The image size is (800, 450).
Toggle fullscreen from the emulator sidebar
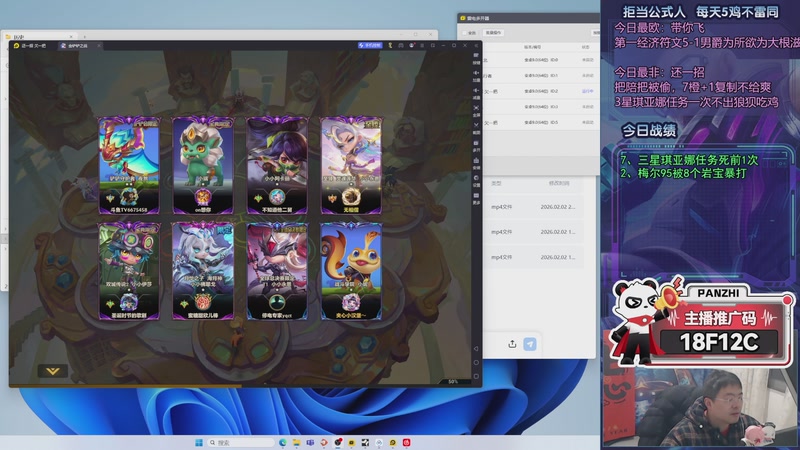coord(476,110)
